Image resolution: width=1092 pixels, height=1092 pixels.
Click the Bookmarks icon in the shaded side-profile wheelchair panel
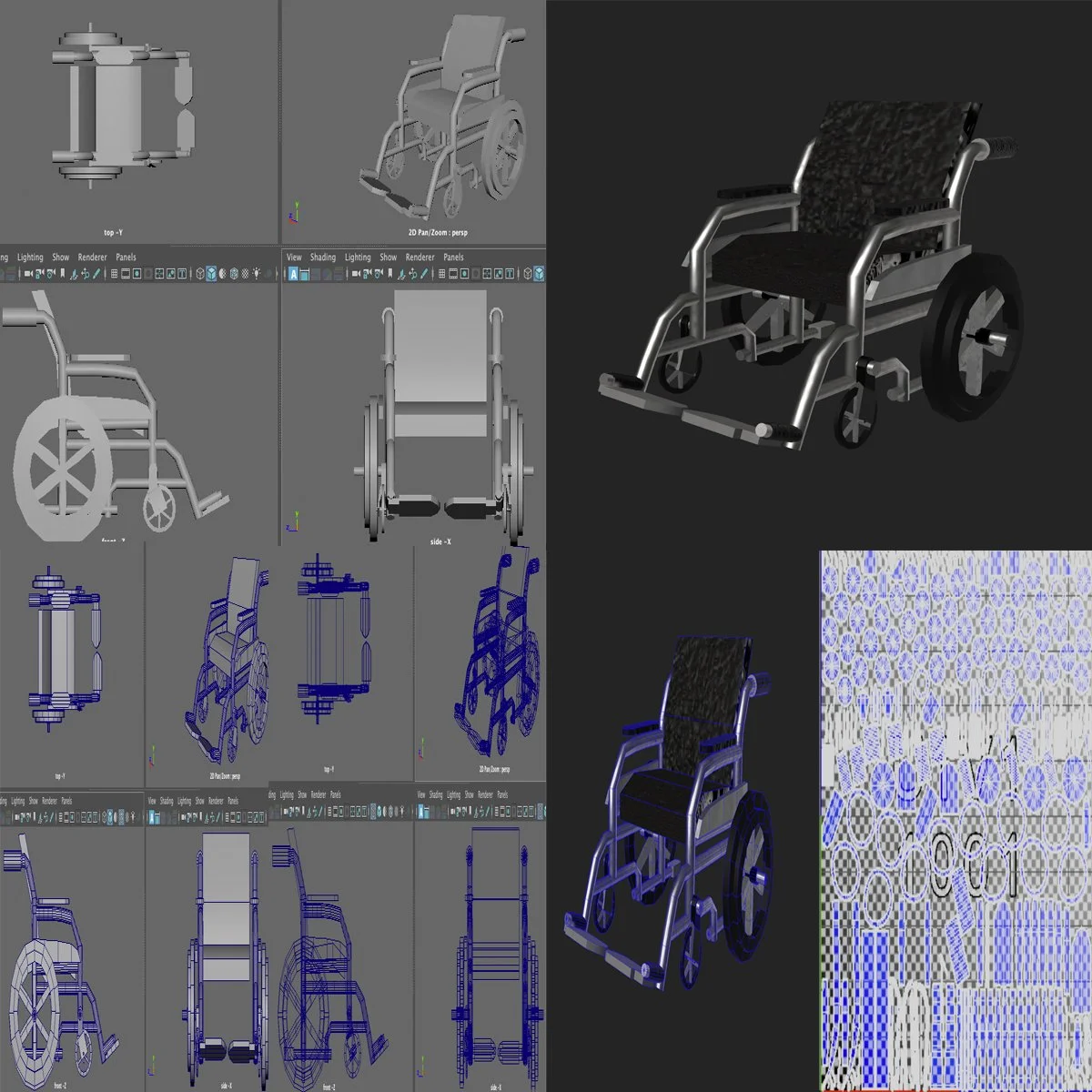pyautogui.click(x=61, y=274)
